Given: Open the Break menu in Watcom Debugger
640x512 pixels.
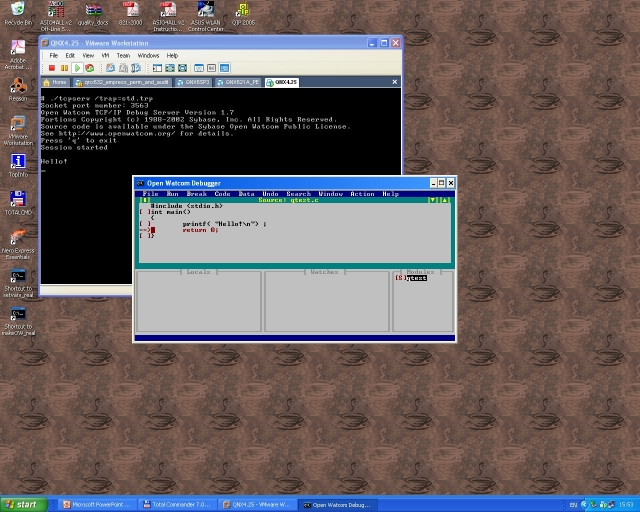Looking at the screenshot, I should (197, 194).
